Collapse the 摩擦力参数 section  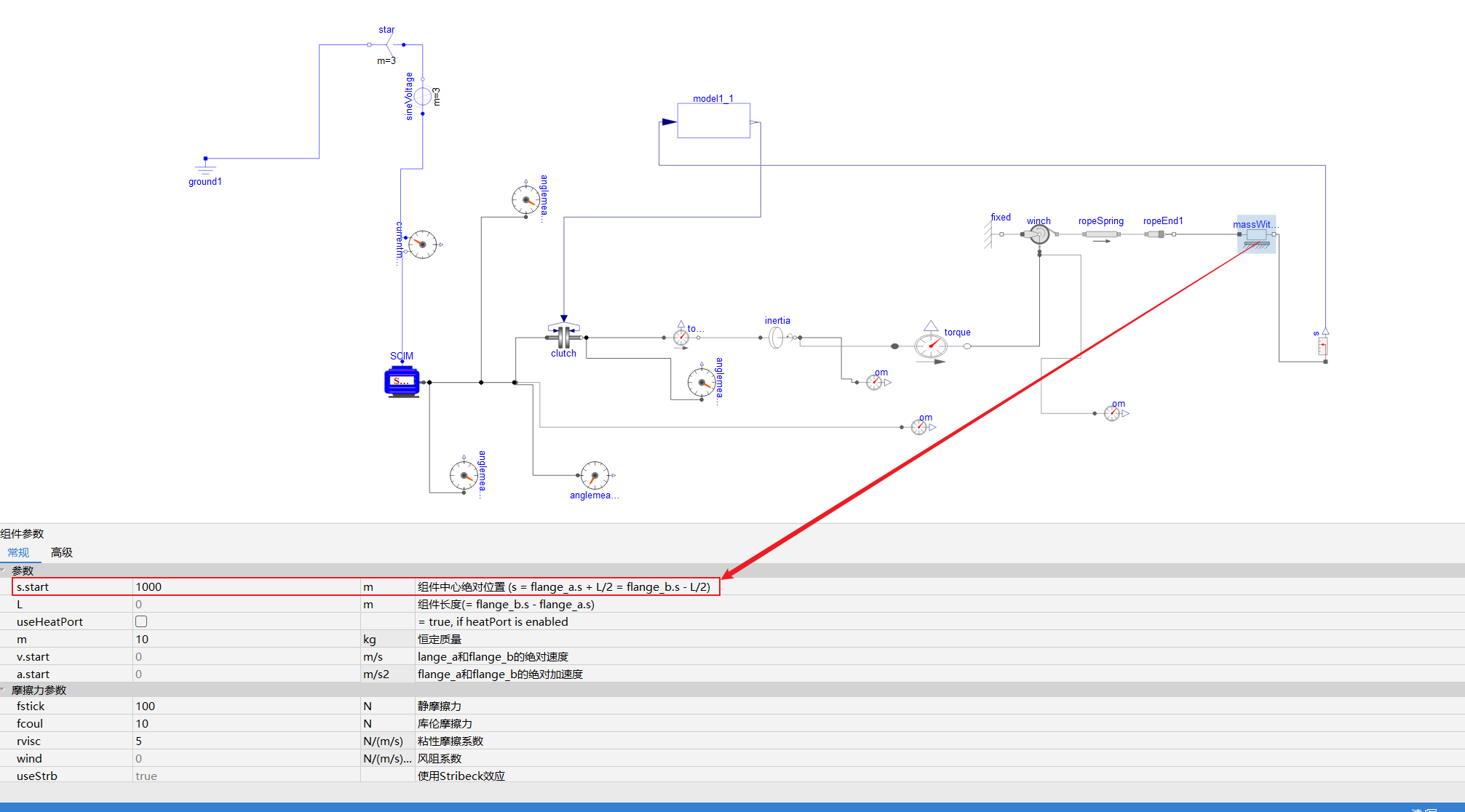(x=4, y=690)
